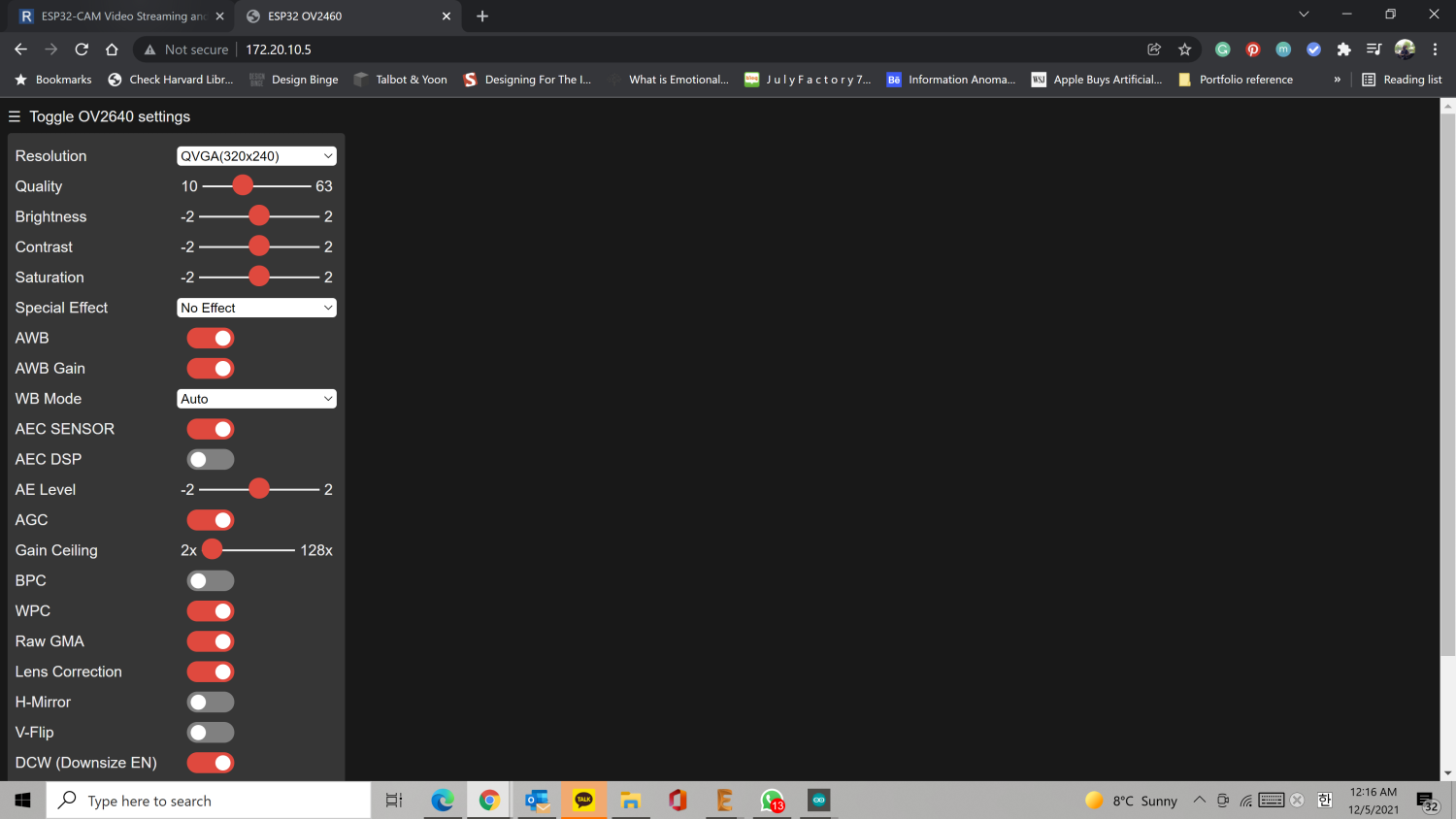Open a new browser tab
The image size is (1456, 819).
pos(482,16)
